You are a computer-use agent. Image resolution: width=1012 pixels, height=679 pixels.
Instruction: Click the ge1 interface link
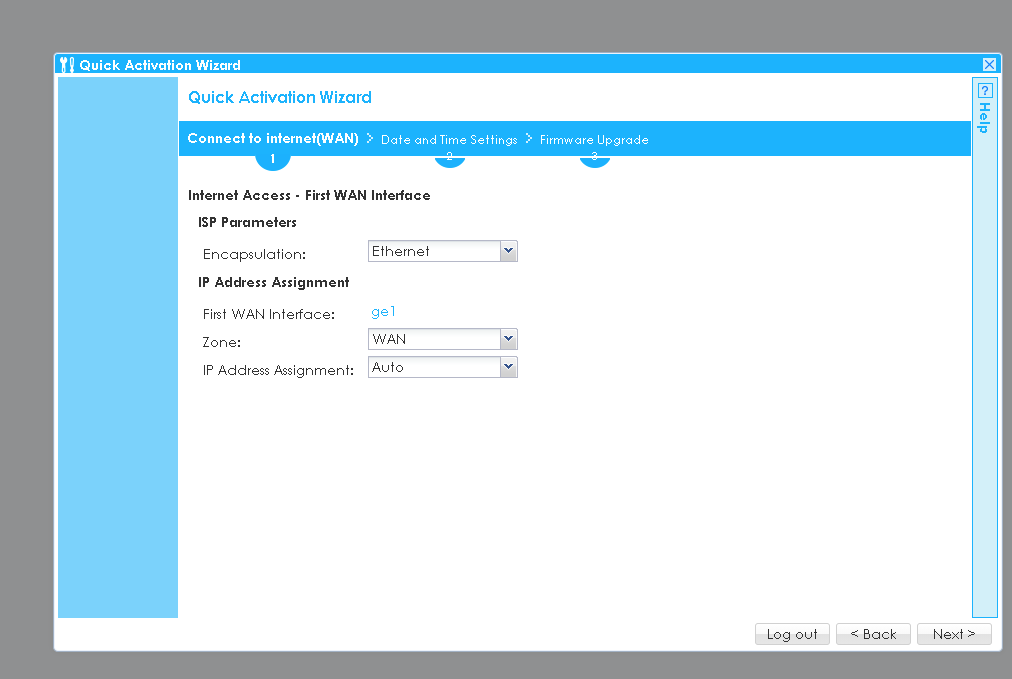pos(383,311)
